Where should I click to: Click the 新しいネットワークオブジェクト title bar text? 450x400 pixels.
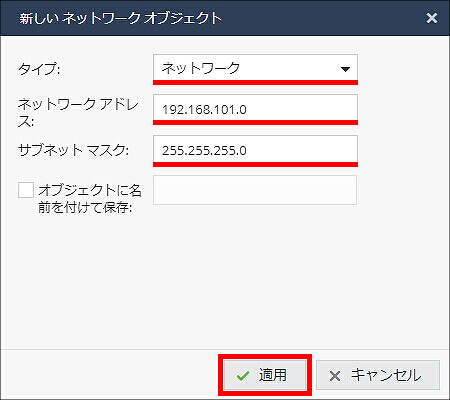120,18
